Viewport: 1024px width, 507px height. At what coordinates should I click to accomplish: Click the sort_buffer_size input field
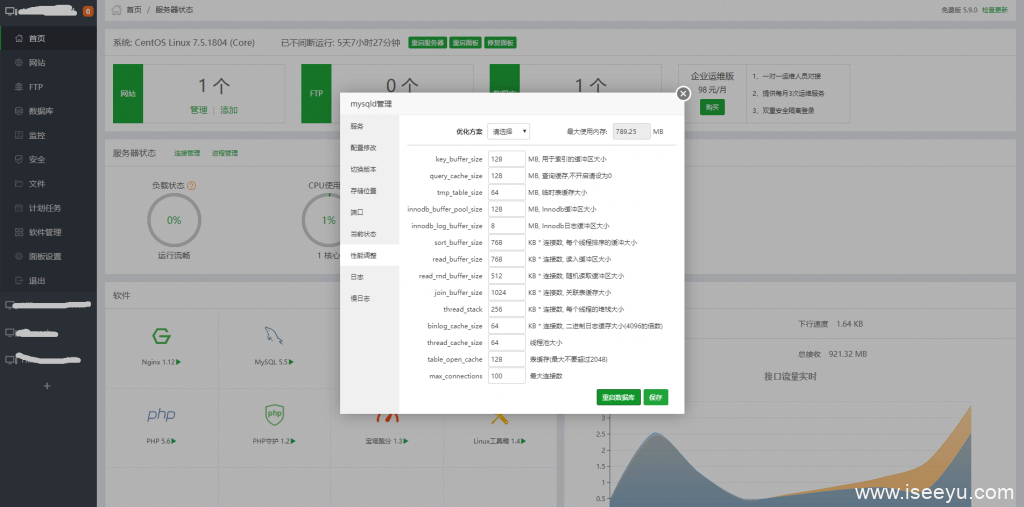(507, 242)
